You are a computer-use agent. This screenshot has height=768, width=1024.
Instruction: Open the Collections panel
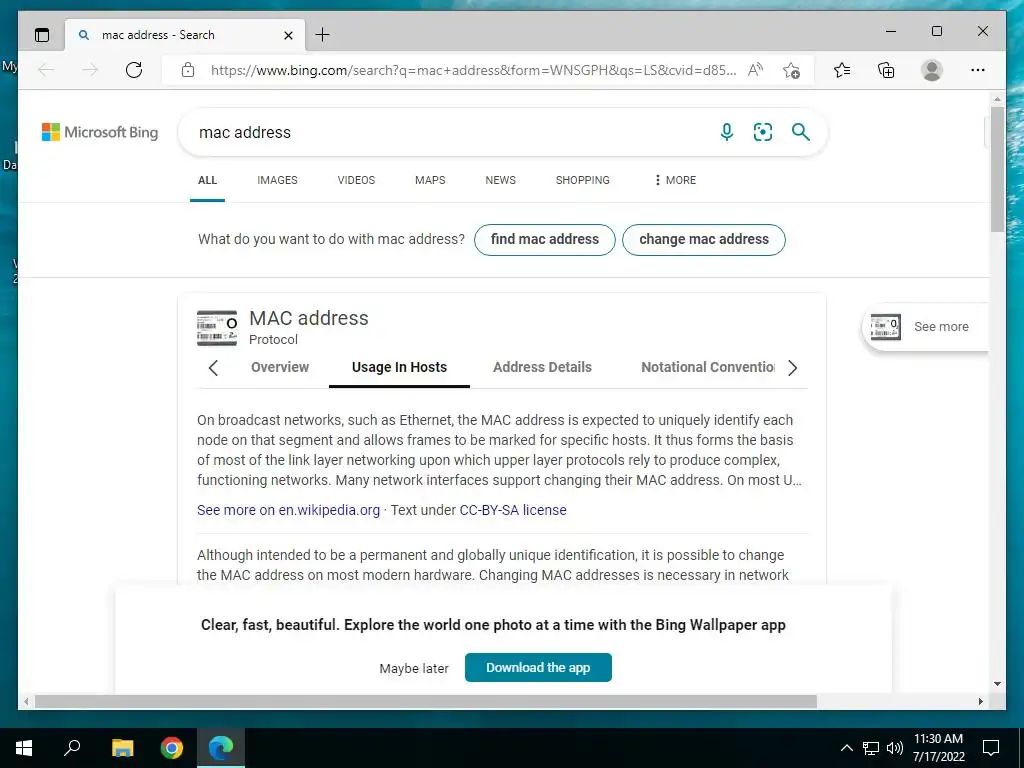click(x=886, y=70)
